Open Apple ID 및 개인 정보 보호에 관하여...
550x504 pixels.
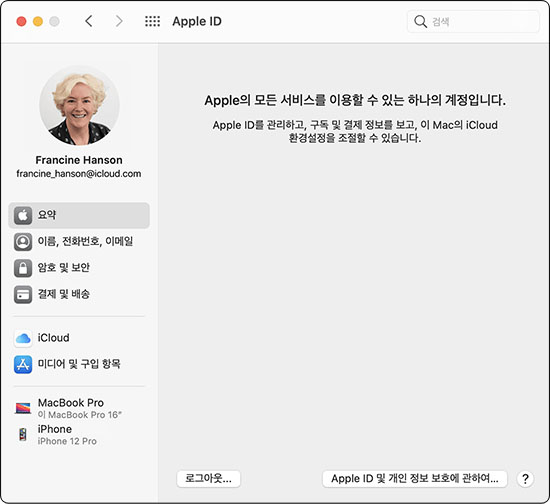415,479
